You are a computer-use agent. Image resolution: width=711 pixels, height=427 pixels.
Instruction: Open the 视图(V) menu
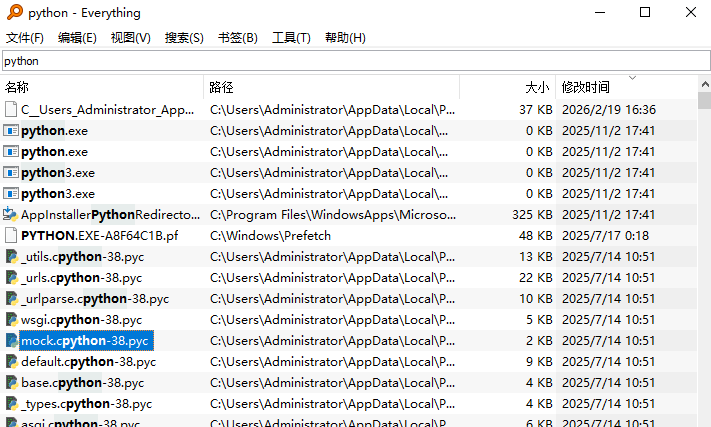pyautogui.click(x=131, y=38)
